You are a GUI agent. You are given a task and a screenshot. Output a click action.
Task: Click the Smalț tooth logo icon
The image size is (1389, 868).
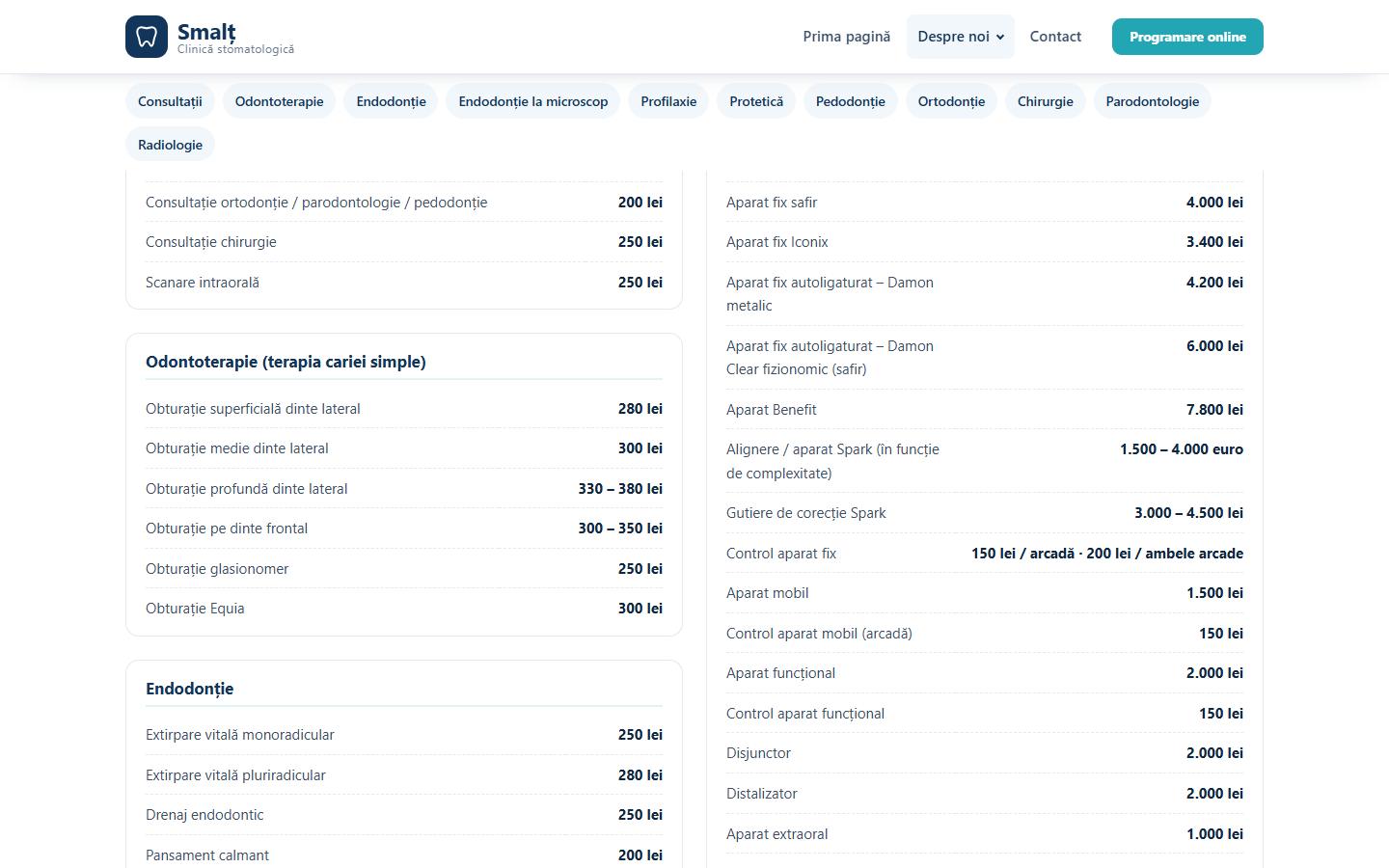point(147,37)
